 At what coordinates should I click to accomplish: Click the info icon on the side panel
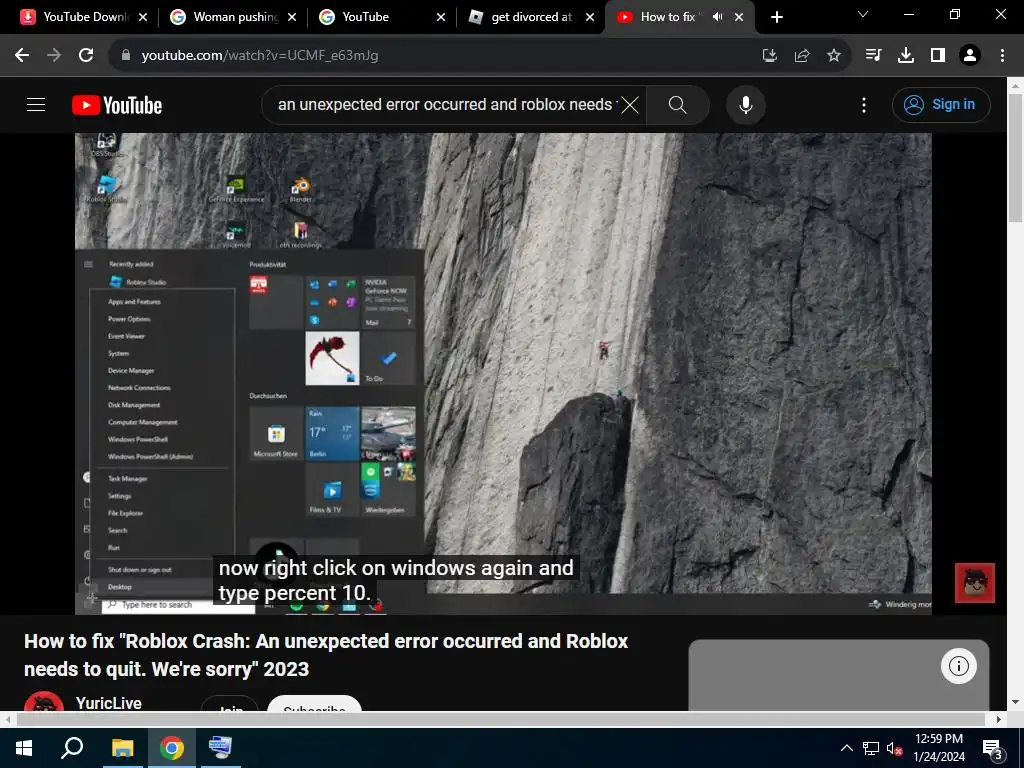pyautogui.click(x=958, y=666)
